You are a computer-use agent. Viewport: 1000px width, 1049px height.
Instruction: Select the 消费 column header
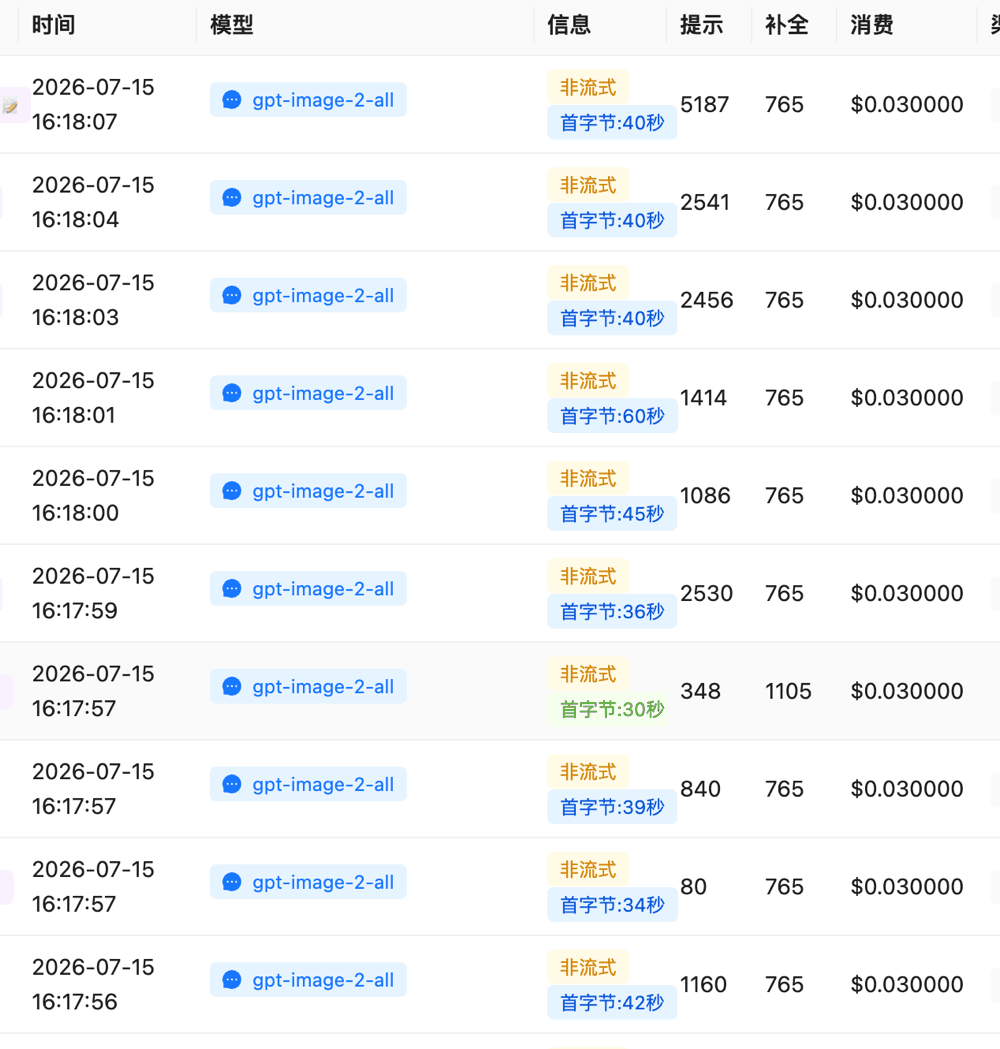872,25
